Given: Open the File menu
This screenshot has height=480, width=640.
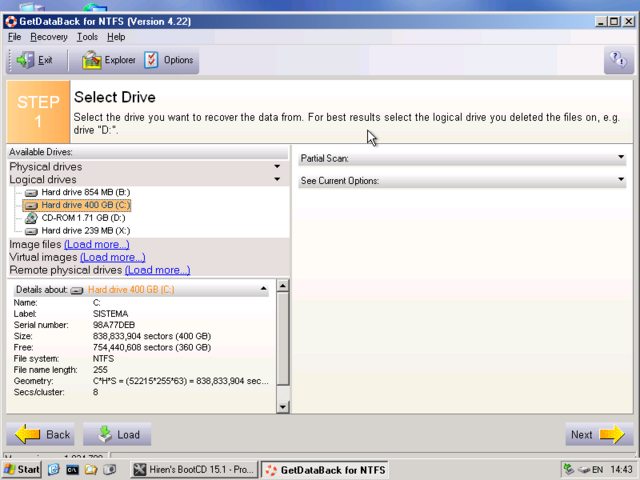Looking at the screenshot, I should (x=14, y=37).
